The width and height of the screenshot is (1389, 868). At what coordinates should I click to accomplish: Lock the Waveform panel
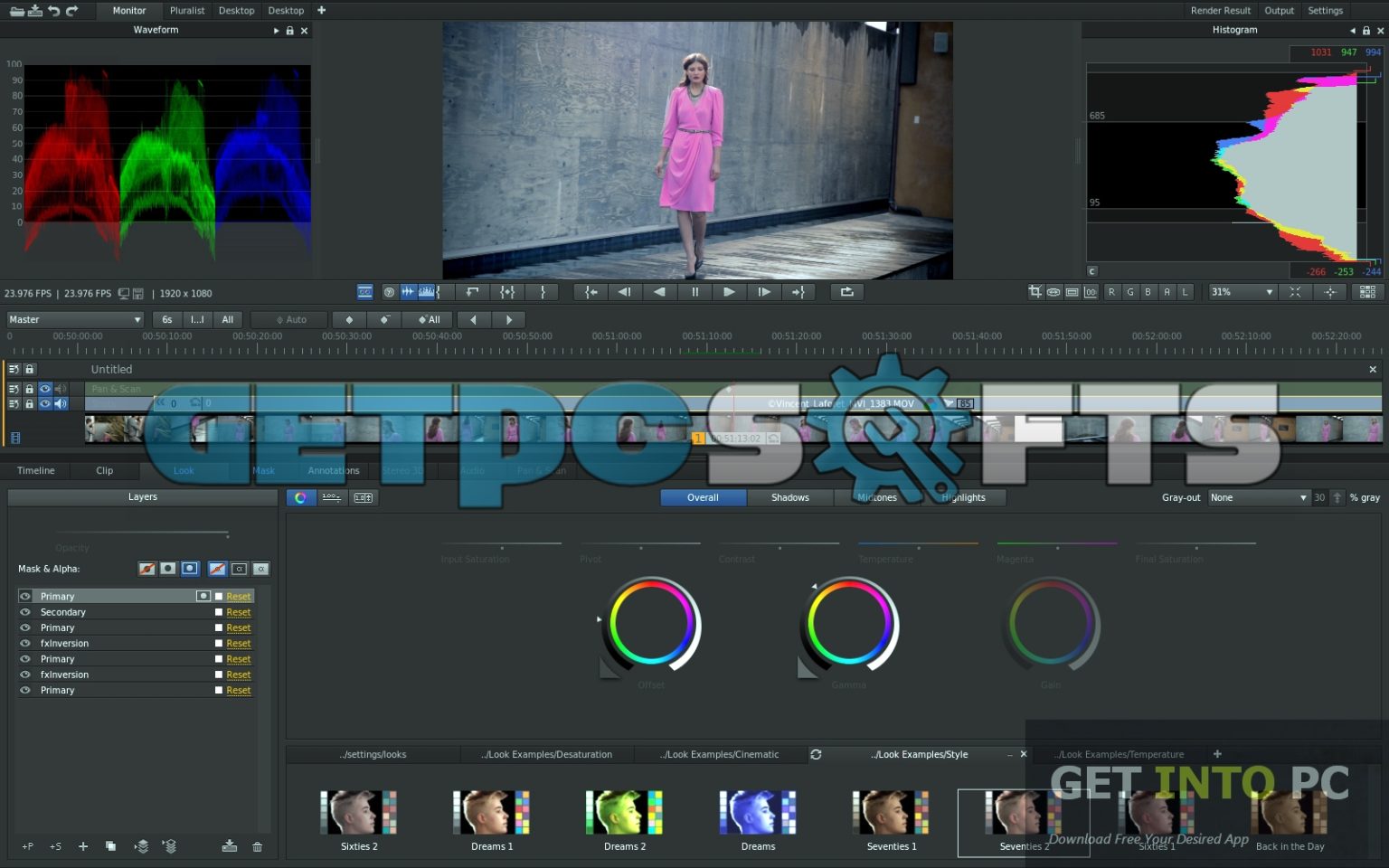(x=289, y=30)
